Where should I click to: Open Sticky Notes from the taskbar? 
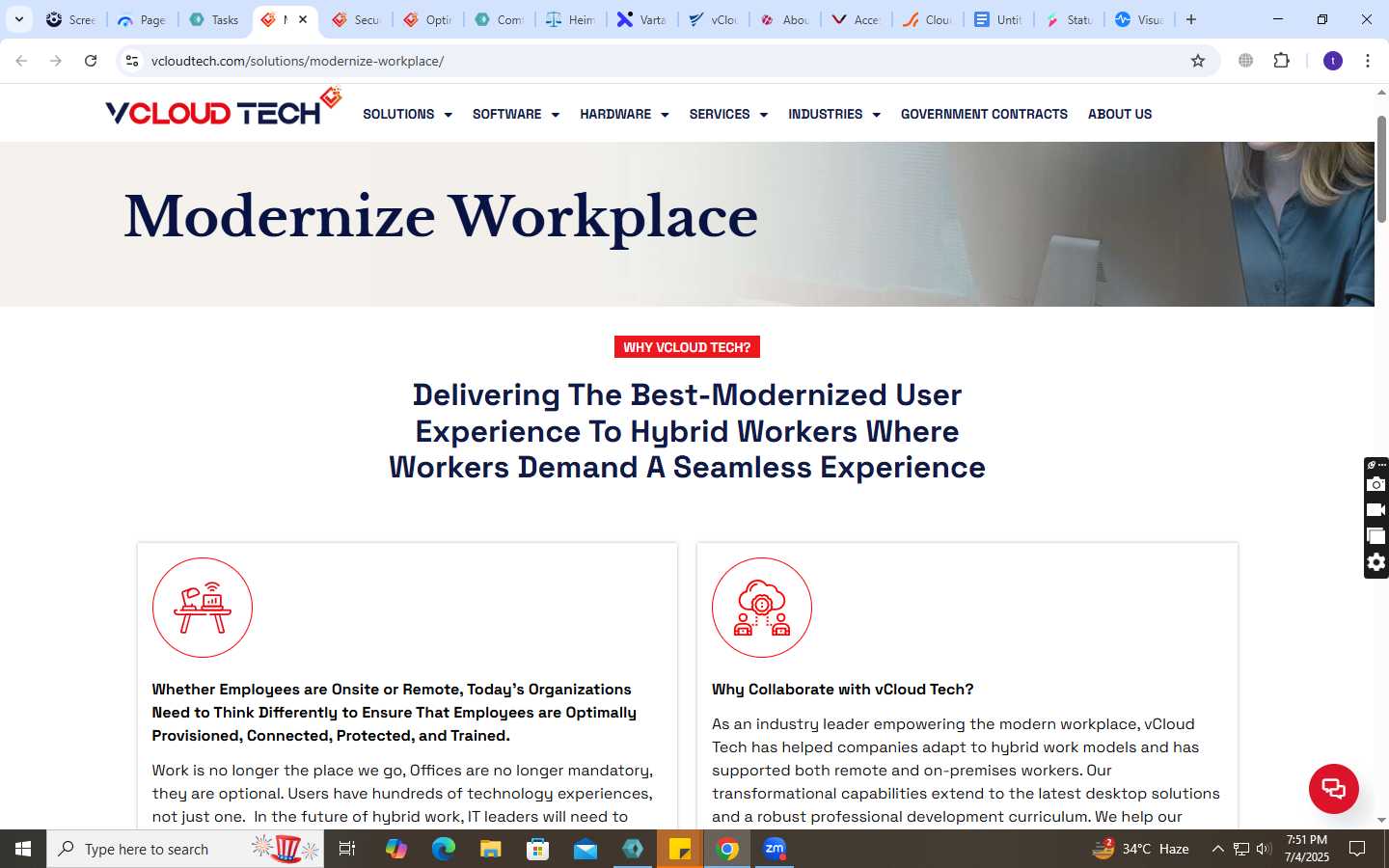pyautogui.click(x=680, y=849)
